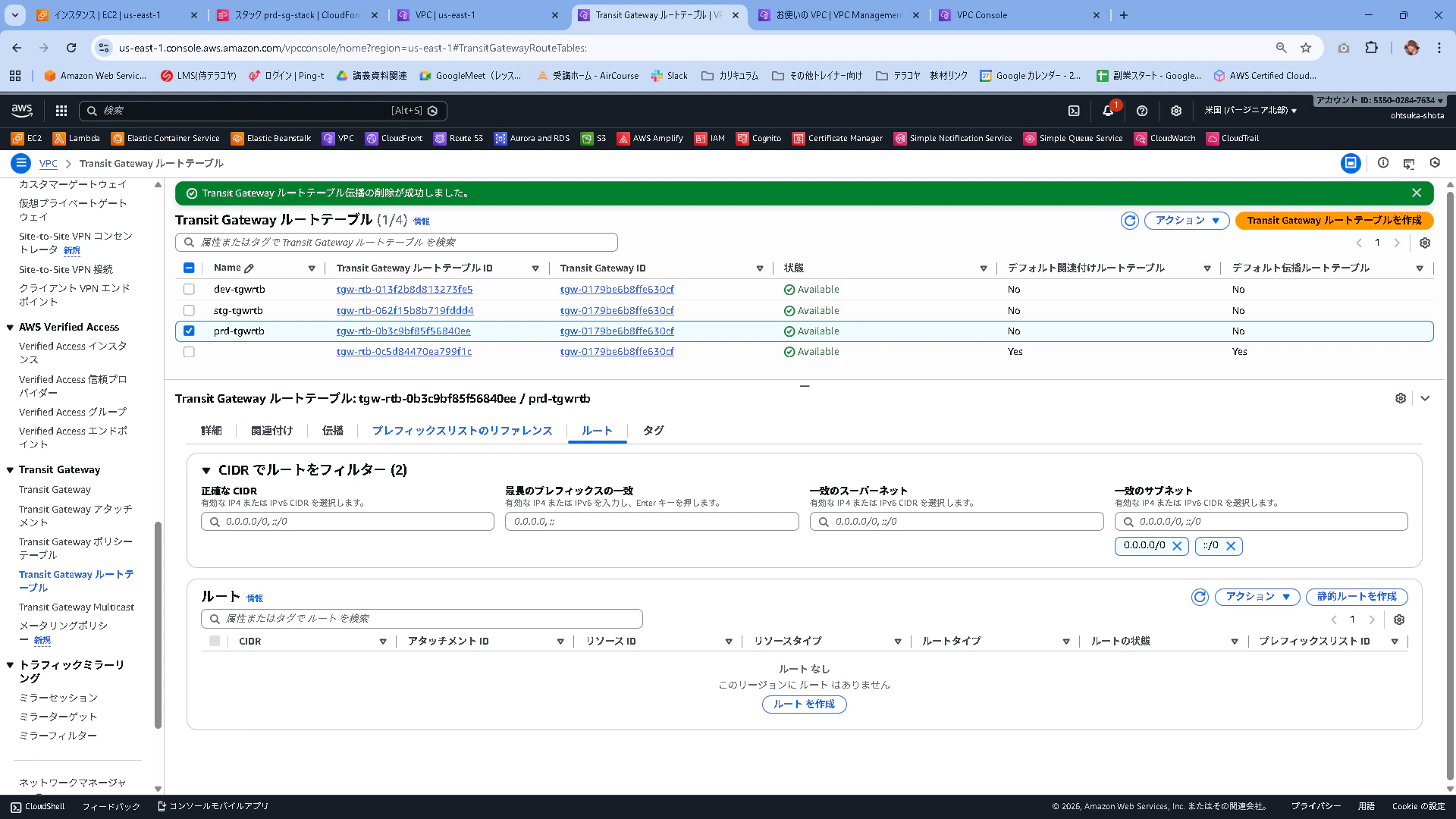Reload the browser page

coord(71,48)
